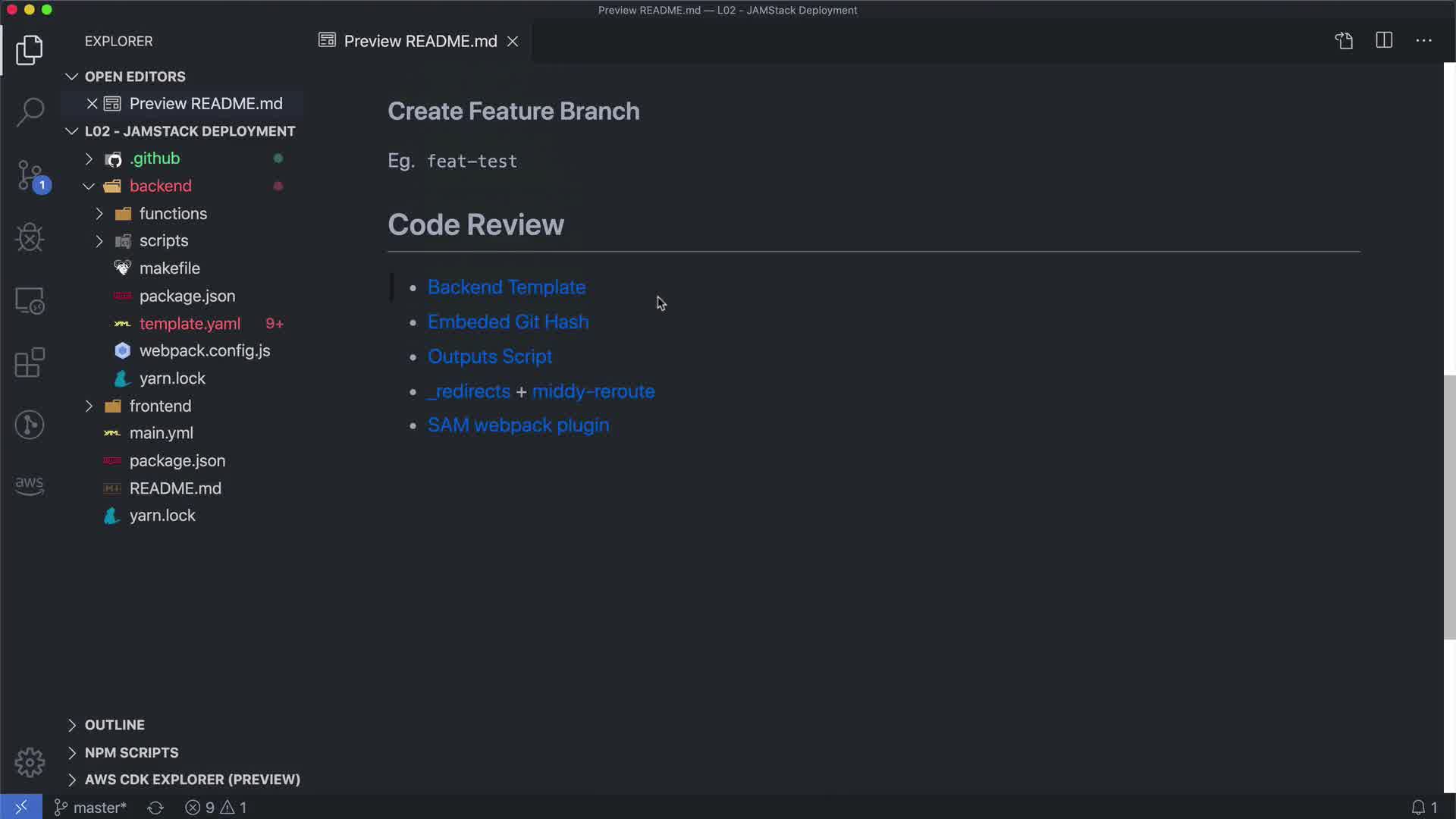Expand the functions folder

pos(173,214)
